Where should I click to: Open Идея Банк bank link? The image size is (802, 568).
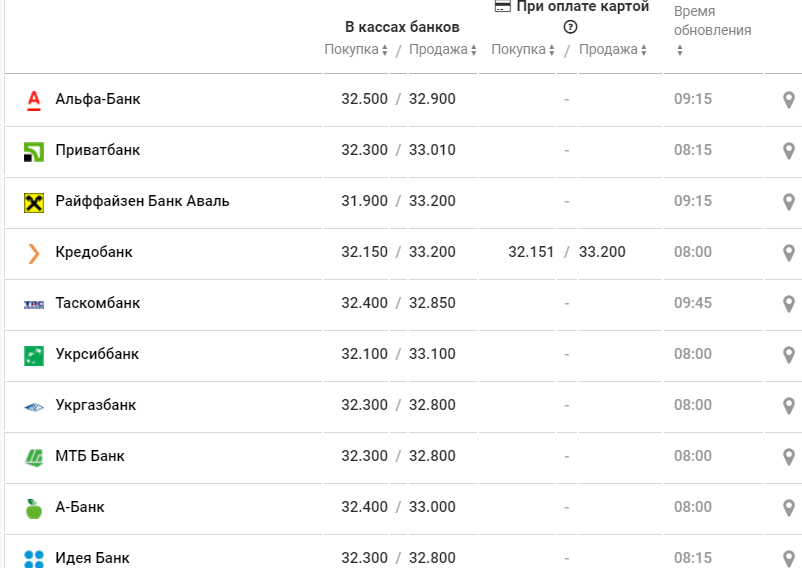tap(93, 558)
